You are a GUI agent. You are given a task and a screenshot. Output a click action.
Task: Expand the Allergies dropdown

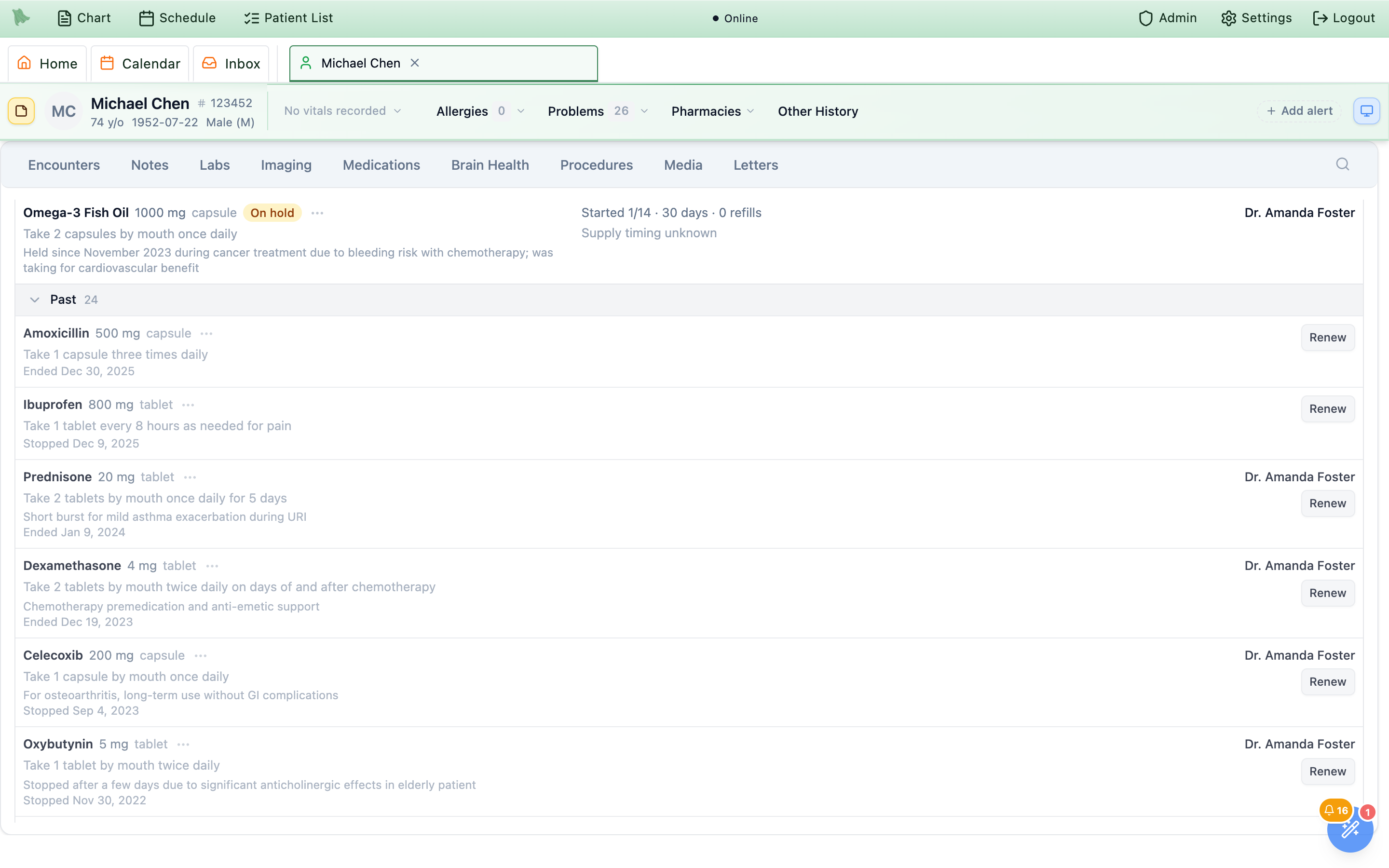[x=480, y=111]
